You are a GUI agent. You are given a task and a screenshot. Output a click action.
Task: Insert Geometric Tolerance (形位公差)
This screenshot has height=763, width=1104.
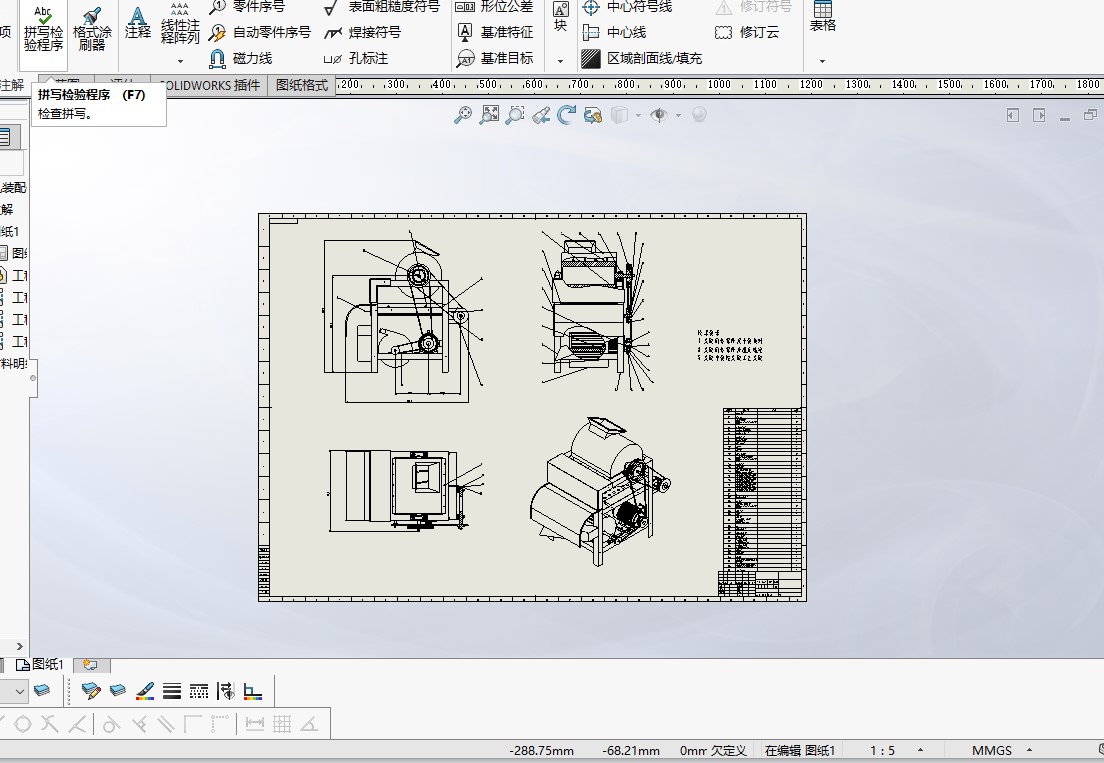[x=494, y=7]
